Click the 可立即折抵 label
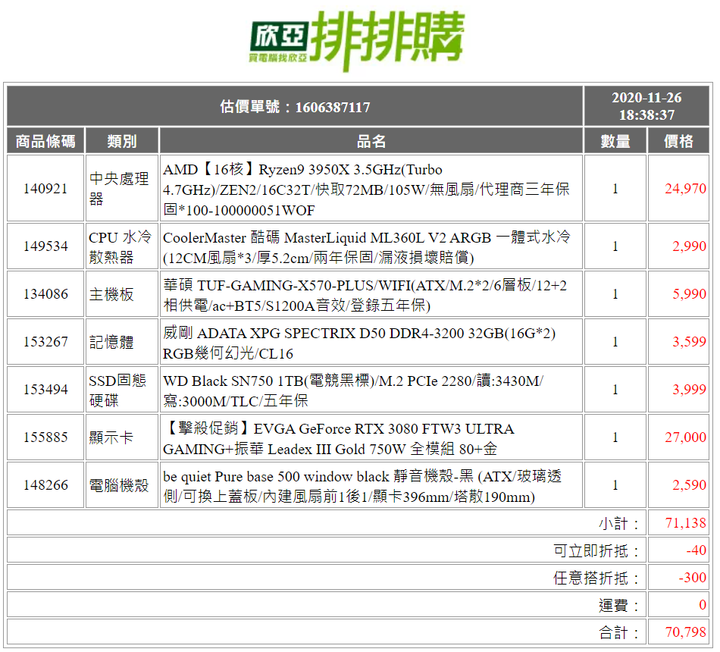 click(x=596, y=550)
